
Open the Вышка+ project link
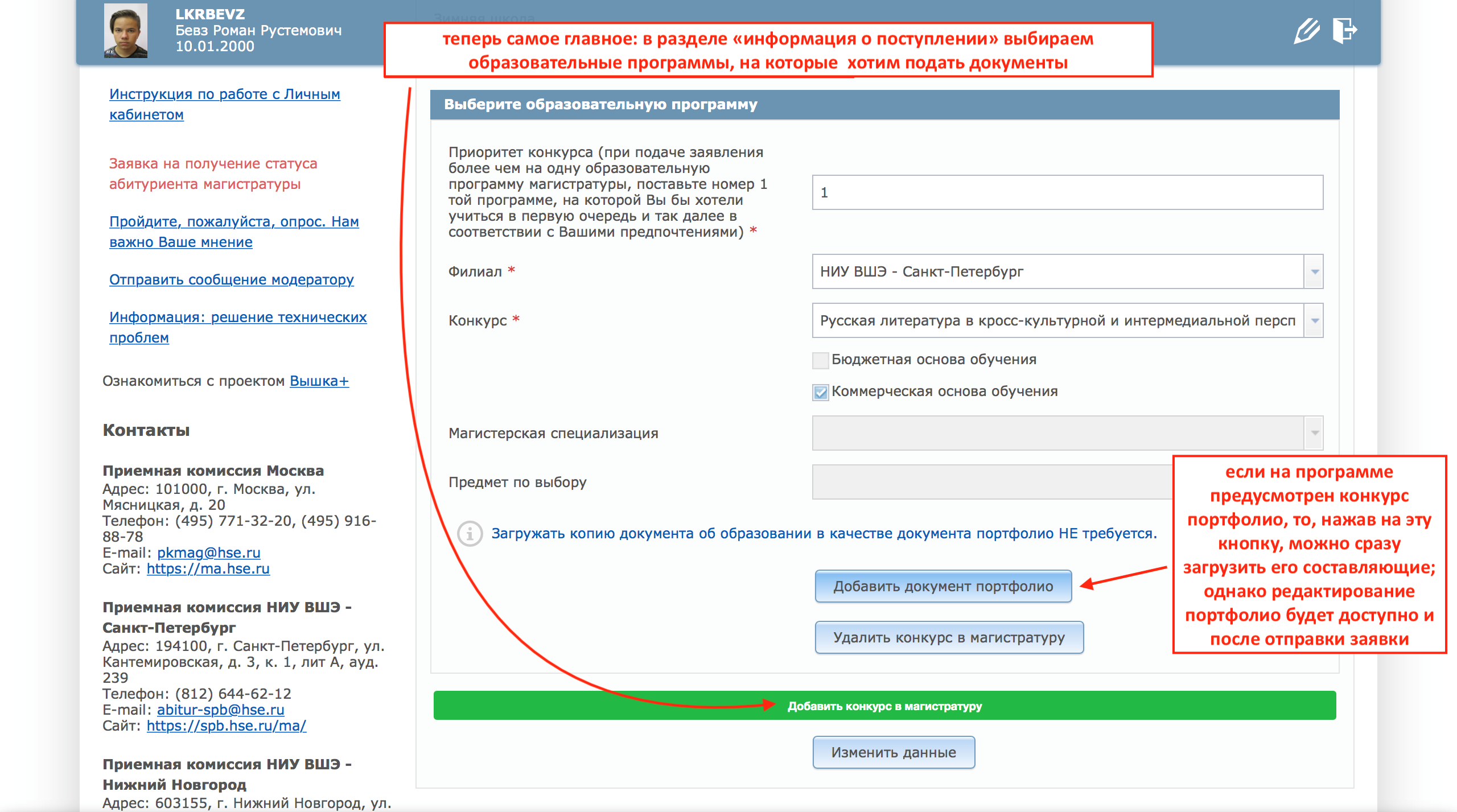coord(319,381)
